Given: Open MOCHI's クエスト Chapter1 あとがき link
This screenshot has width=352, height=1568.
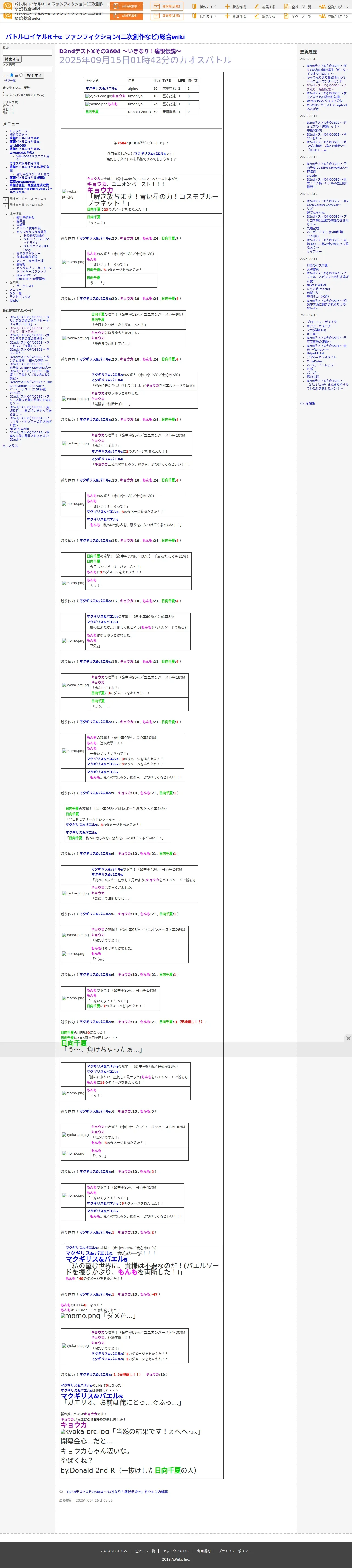Looking at the screenshot, I should pos(327,106).
